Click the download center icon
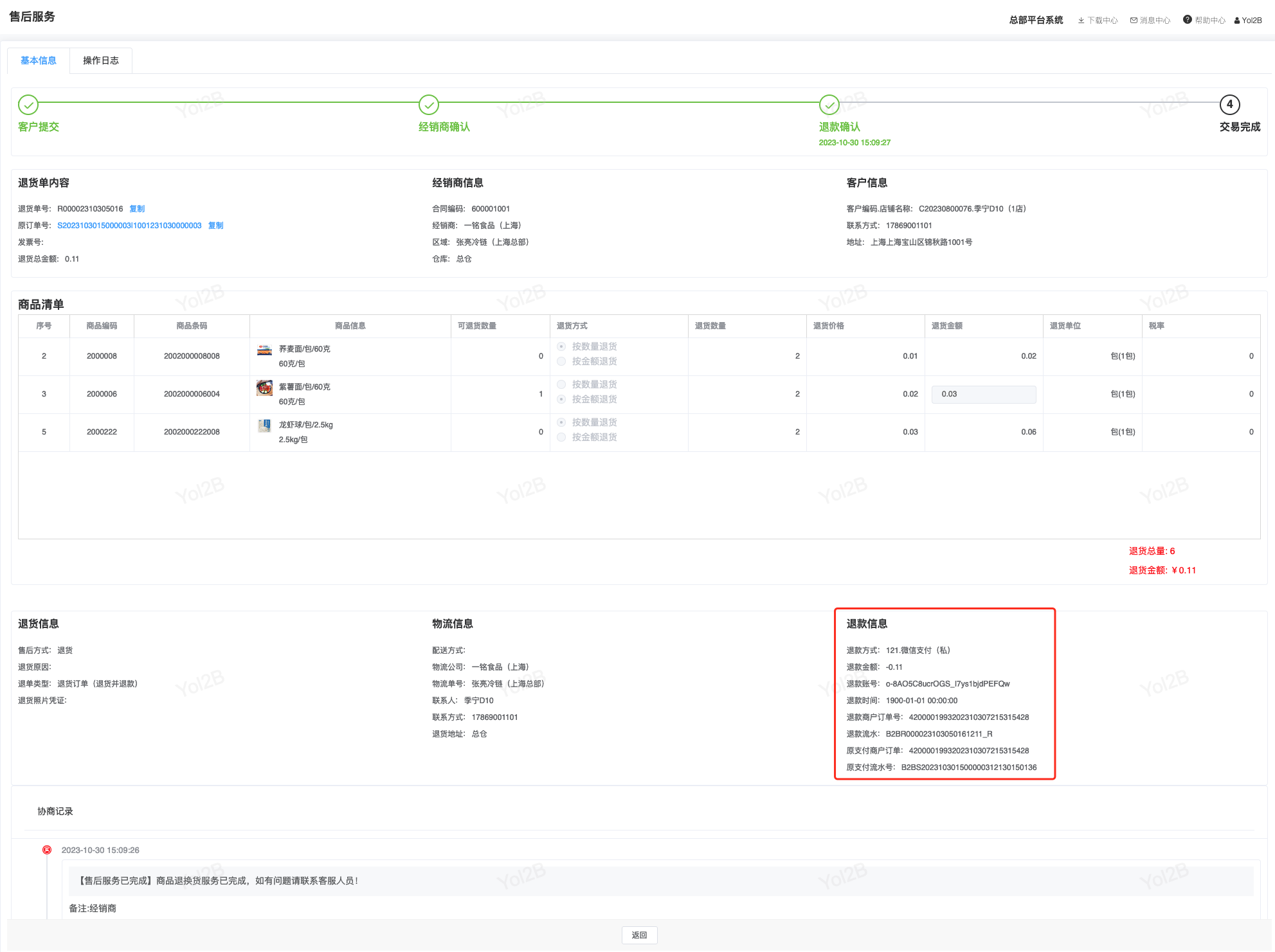1275x952 pixels. tap(1081, 21)
